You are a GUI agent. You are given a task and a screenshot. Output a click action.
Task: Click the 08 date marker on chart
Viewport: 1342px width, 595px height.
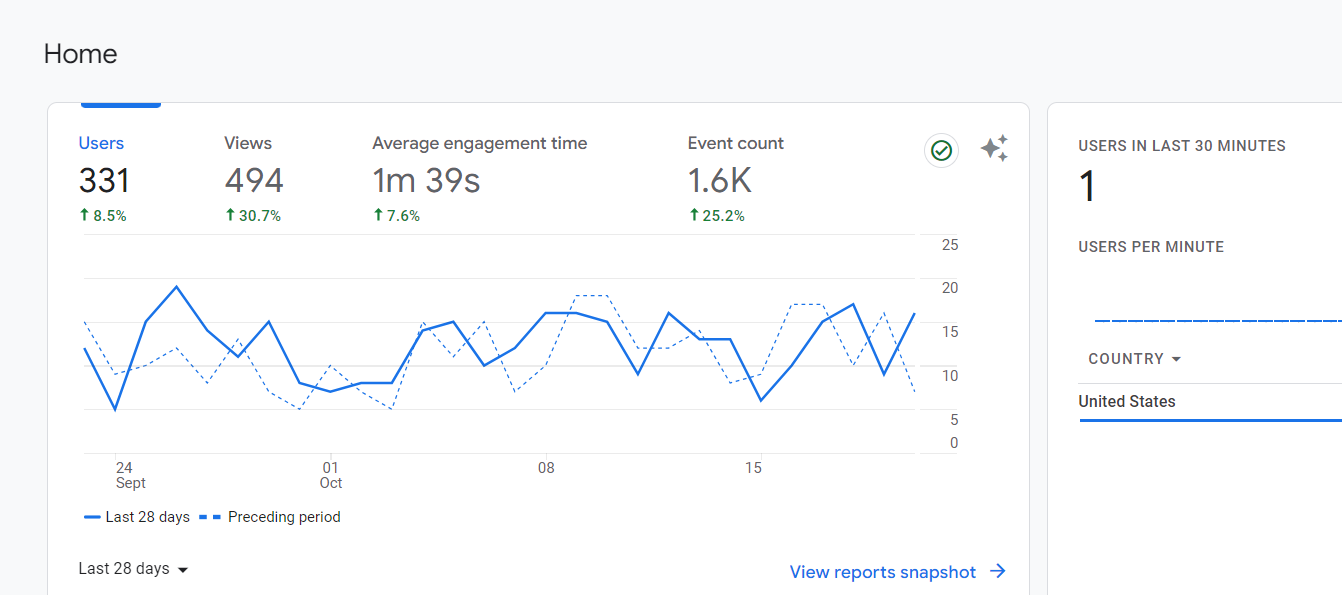(546, 467)
